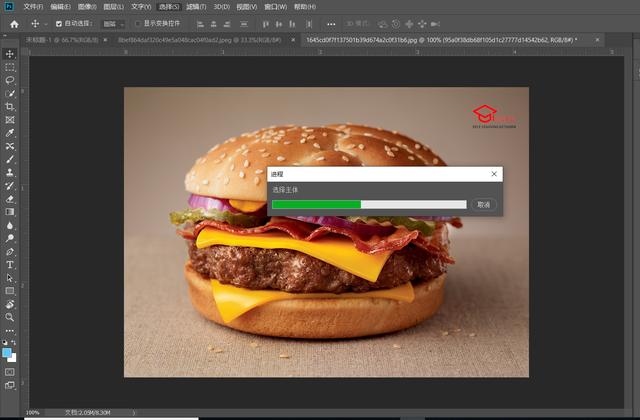Open the Edit Toolbar three-dots in toolbox
Image resolution: width=640 pixels, height=420 pixels.
coord(10,330)
